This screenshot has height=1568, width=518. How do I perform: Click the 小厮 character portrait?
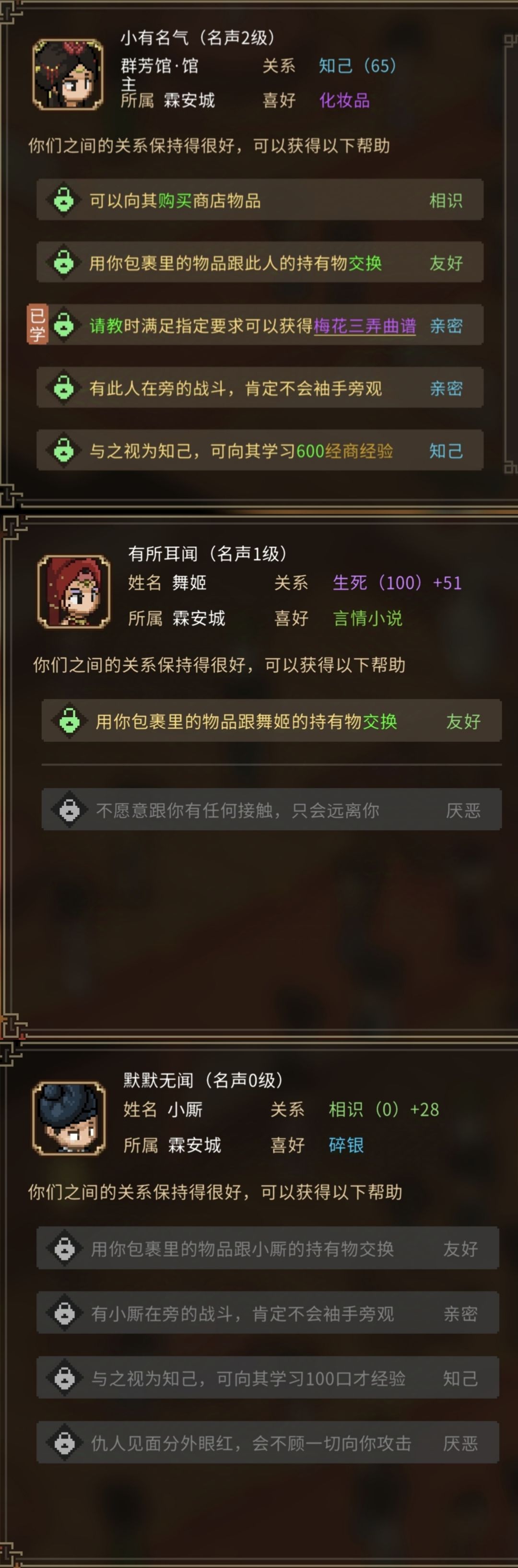[x=69, y=1118]
